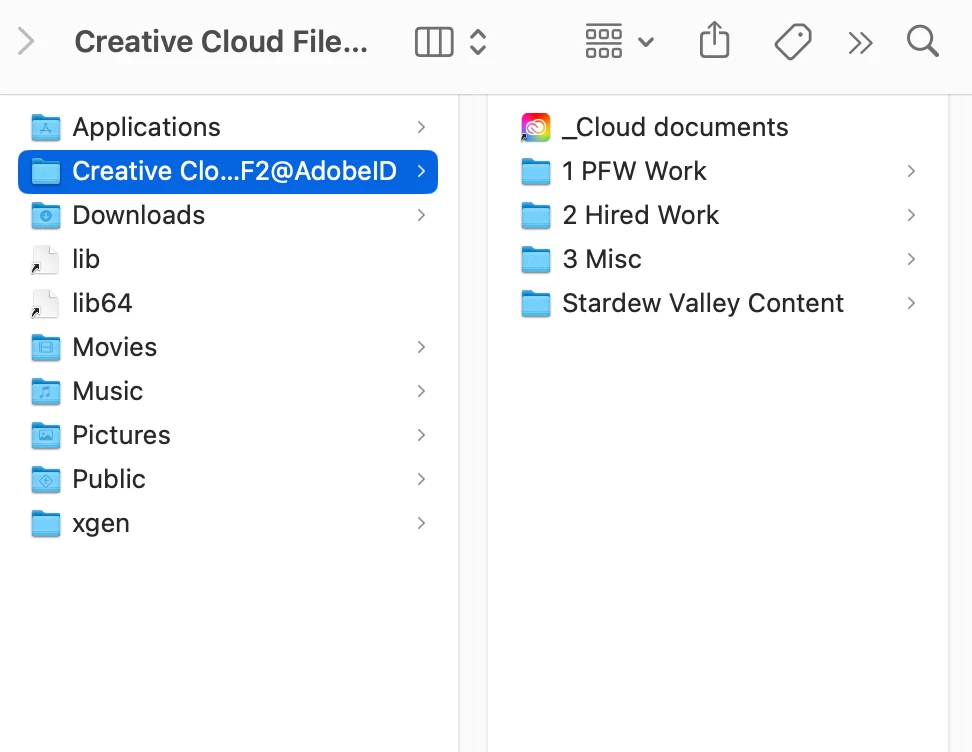Viewport: 972px width, 752px height.
Task: Expand Music row chevron
Action: (422, 391)
